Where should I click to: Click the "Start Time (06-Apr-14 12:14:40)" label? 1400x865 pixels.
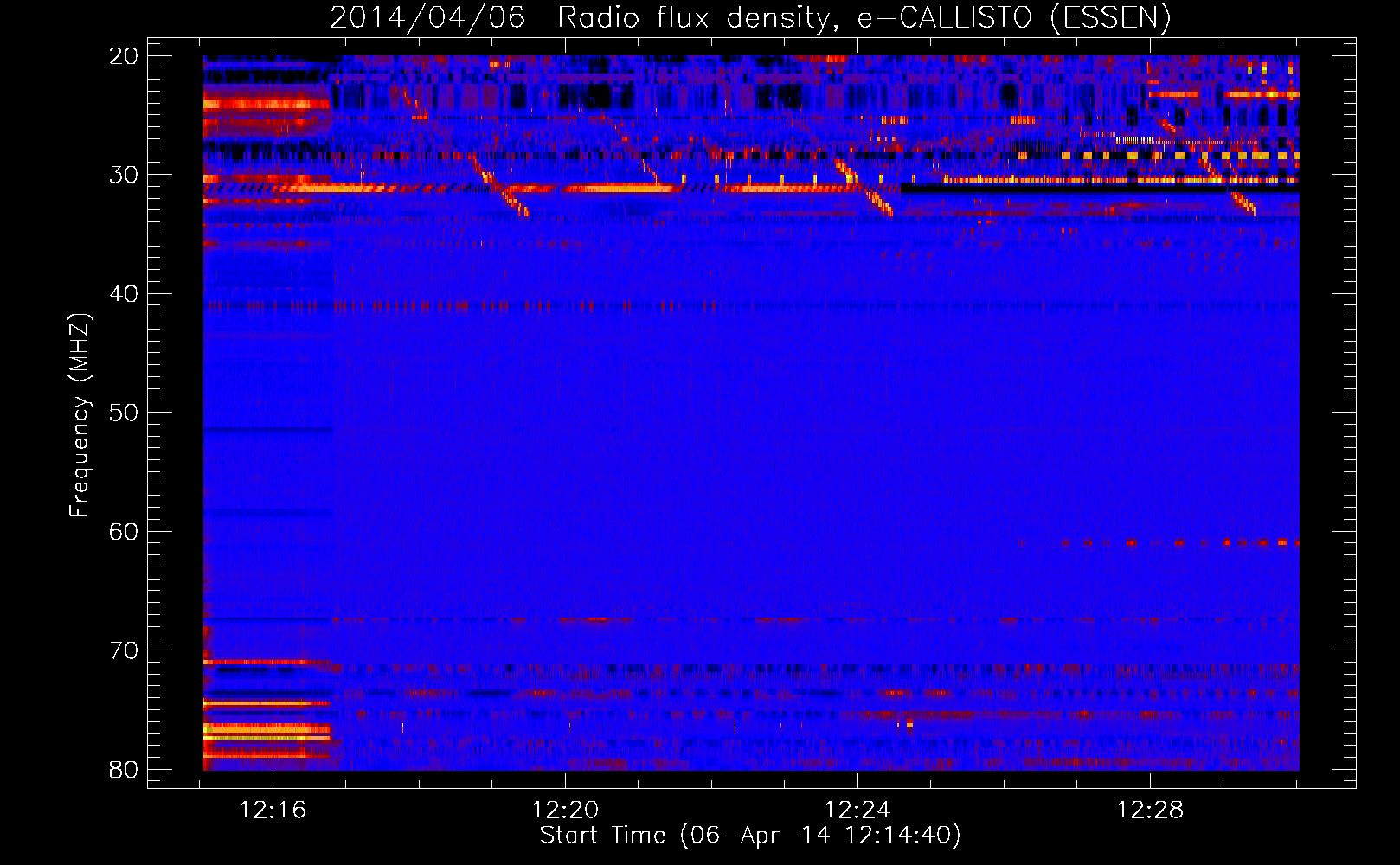click(750, 836)
